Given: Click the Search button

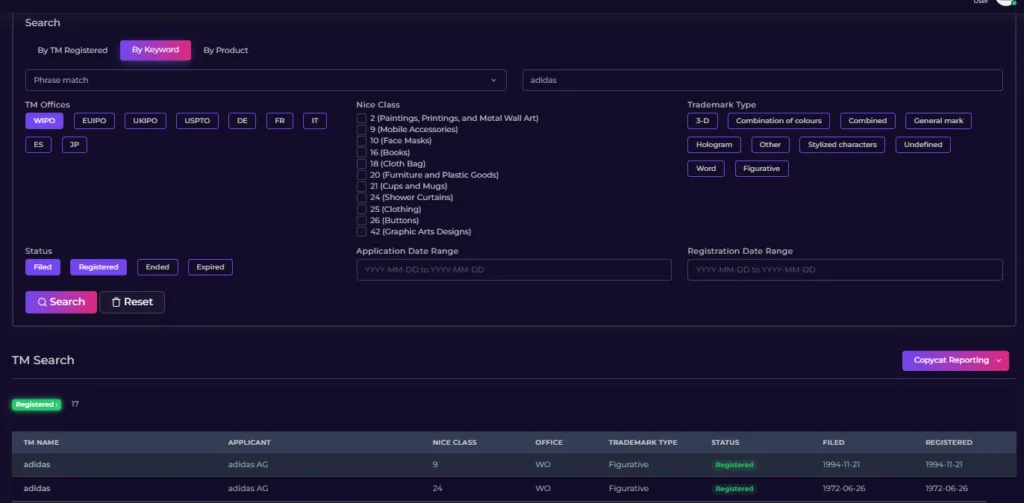Looking at the screenshot, I should point(61,302).
